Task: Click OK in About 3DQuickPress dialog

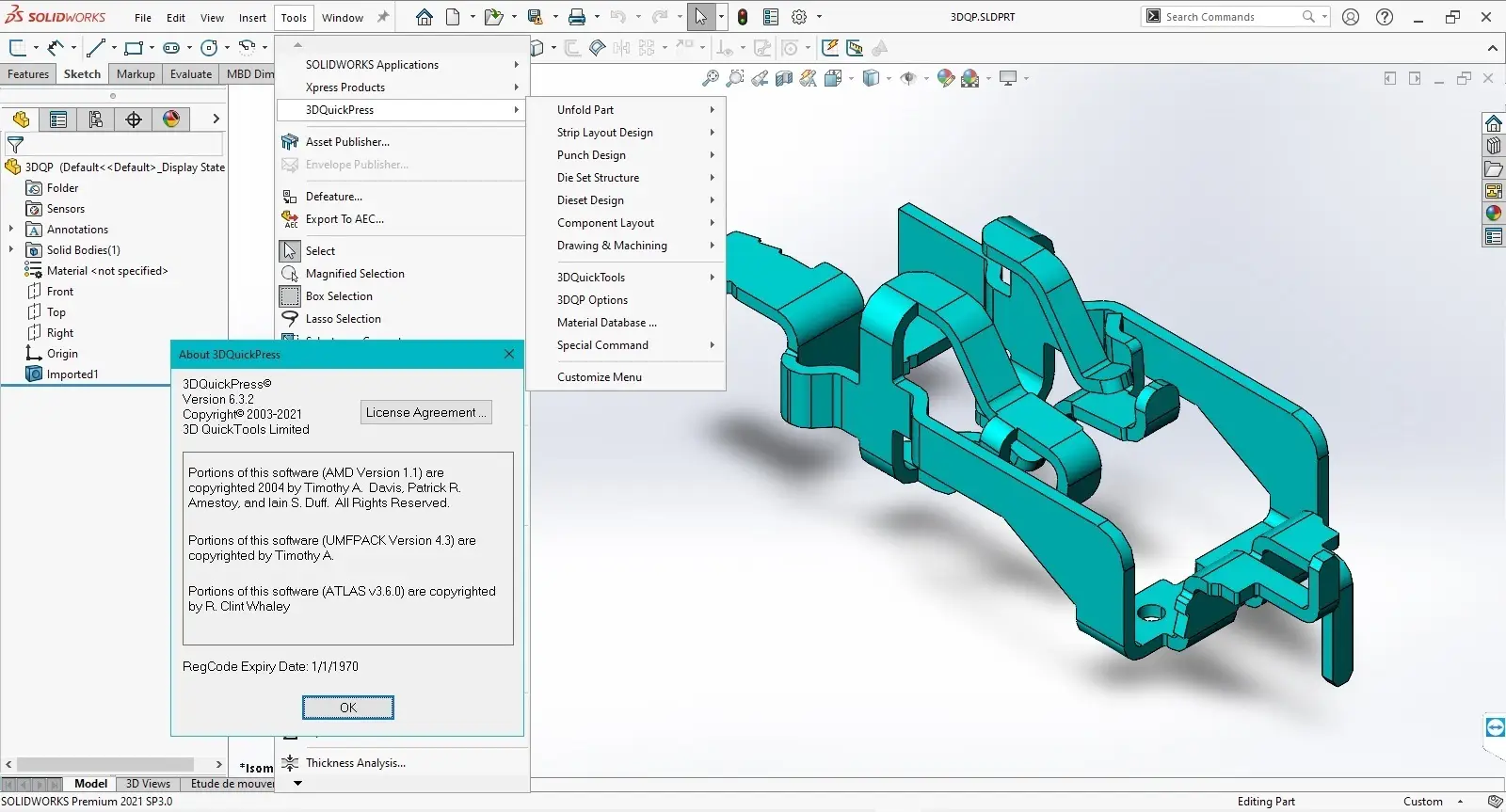Action: (348, 708)
